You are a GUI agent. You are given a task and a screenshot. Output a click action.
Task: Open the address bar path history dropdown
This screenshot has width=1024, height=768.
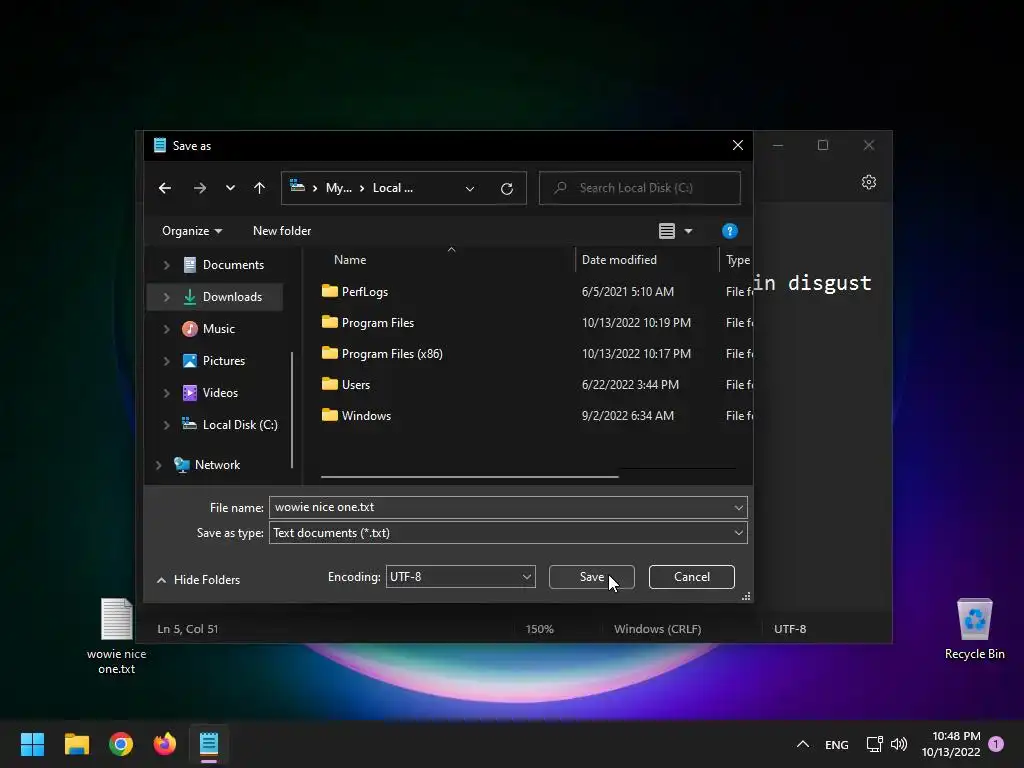point(470,189)
